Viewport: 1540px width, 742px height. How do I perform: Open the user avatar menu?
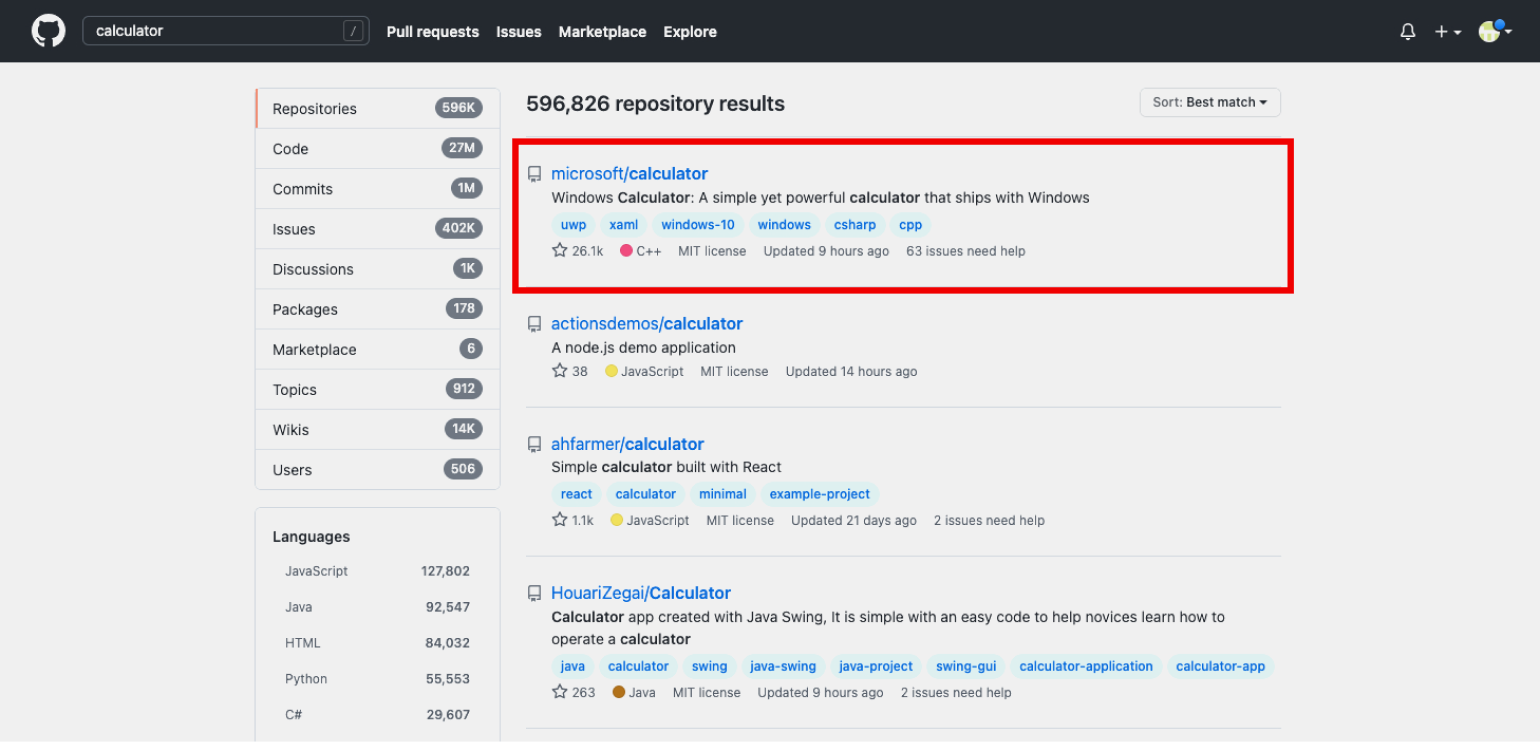pos(1494,32)
